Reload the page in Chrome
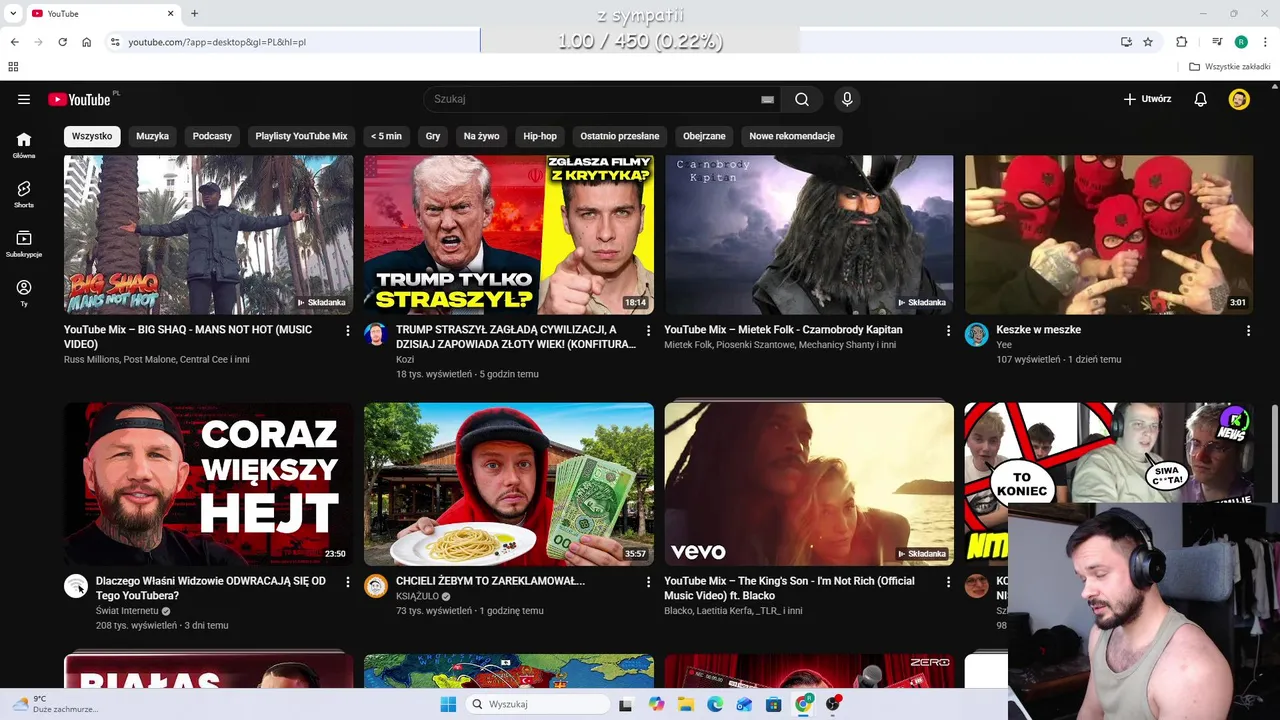Image resolution: width=1280 pixels, height=720 pixels. tap(62, 42)
